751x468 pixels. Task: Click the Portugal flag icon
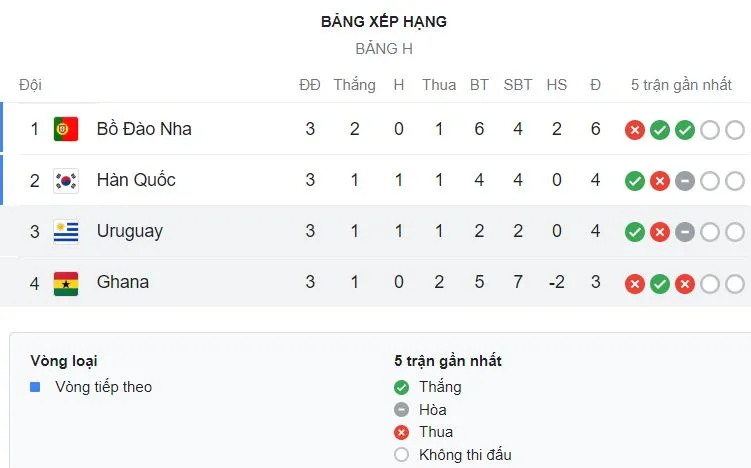(x=66, y=129)
